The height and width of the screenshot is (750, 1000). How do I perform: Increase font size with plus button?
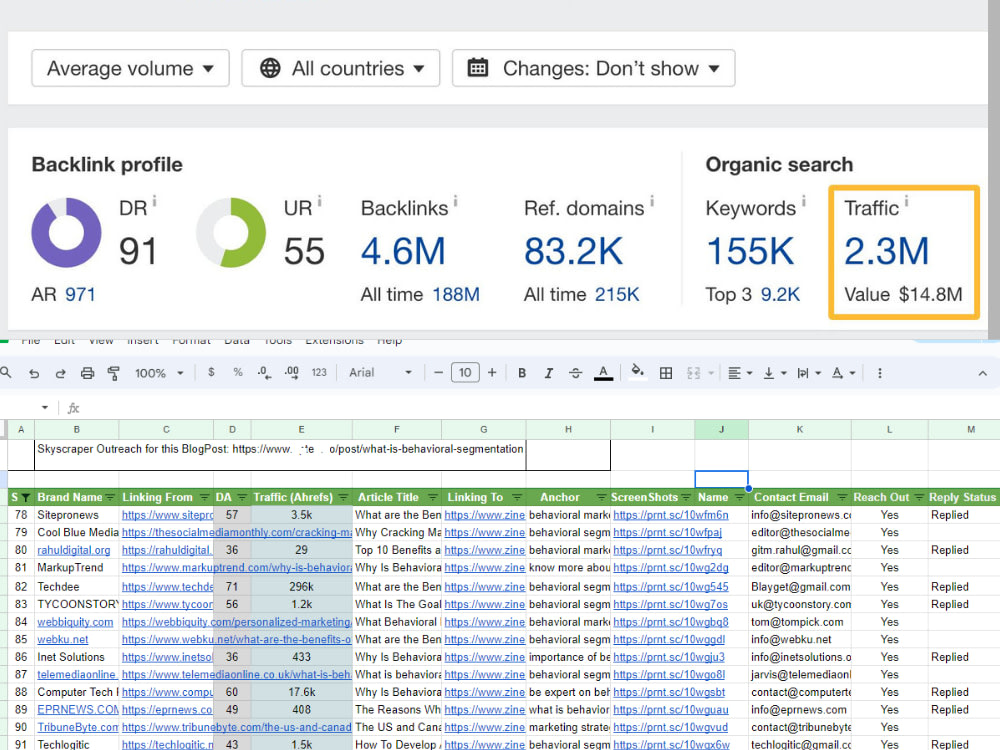pos(492,372)
